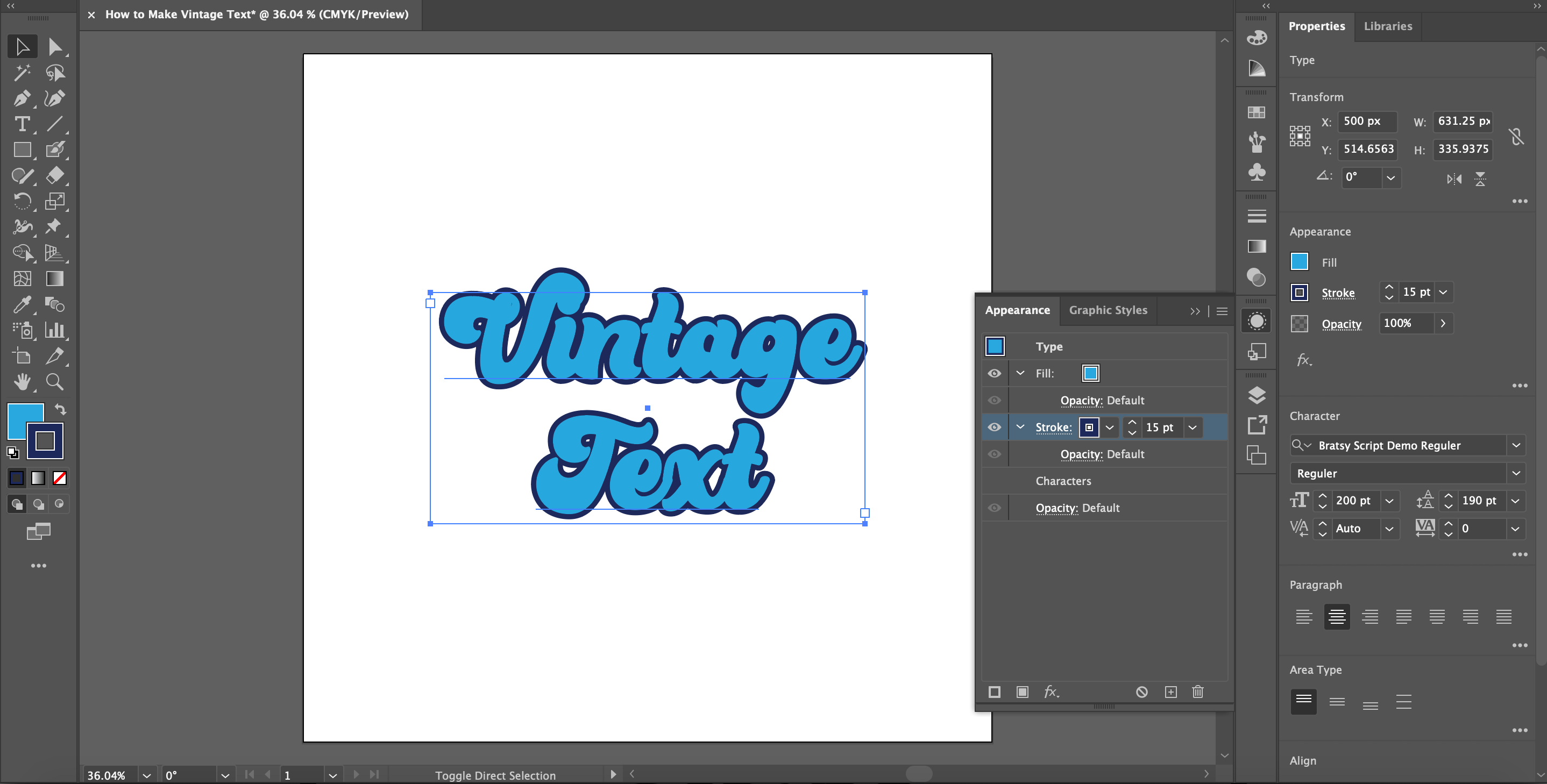Select the Rectangle tool

(22, 149)
